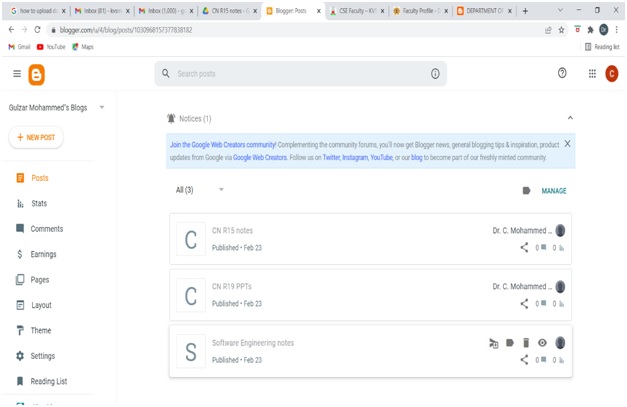Open Stats in the sidebar

click(x=39, y=203)
